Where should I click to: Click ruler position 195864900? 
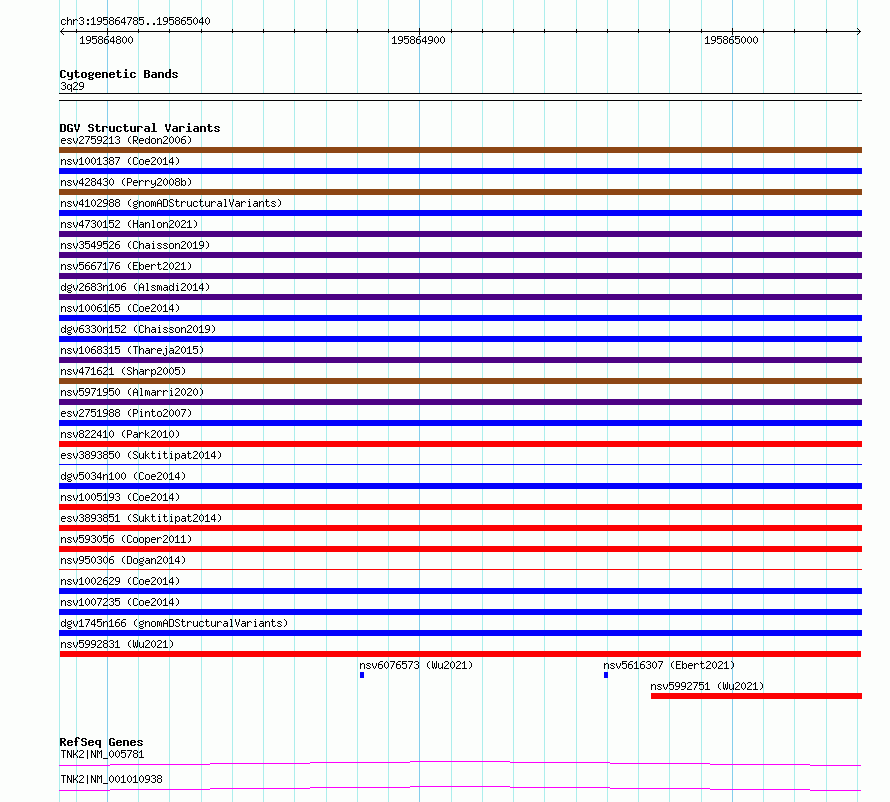tap(418, 40)
